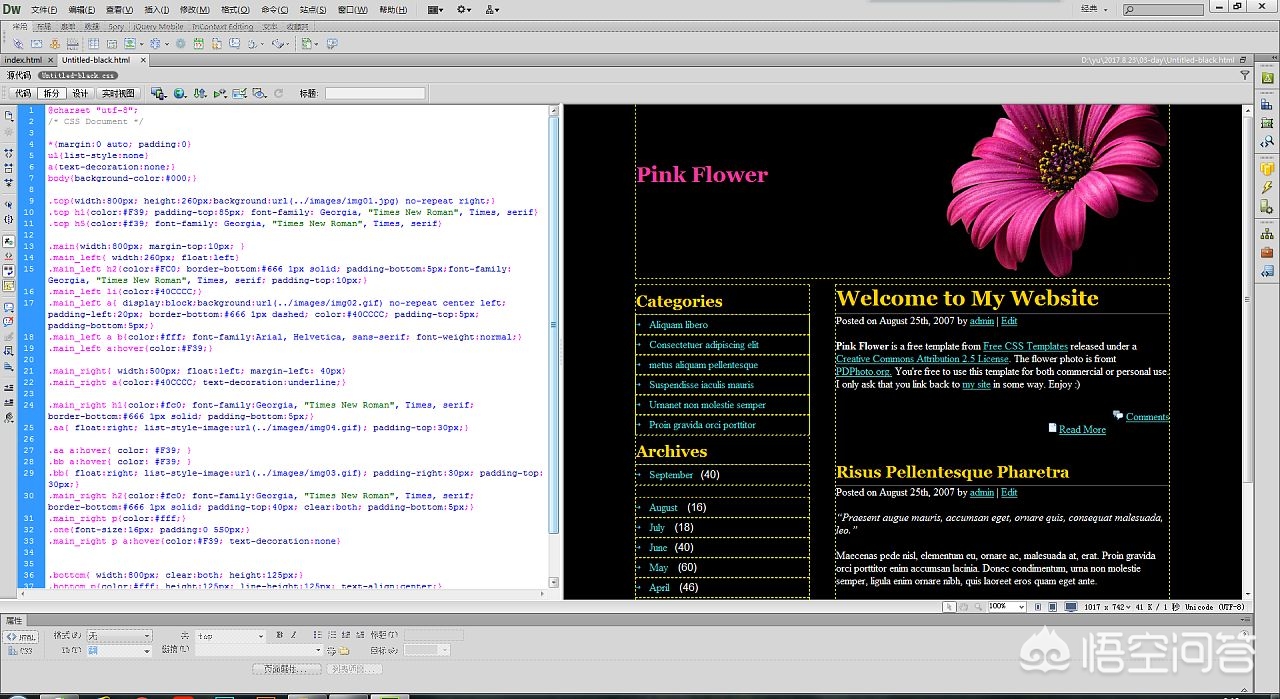Open the site management icon menu in title bar

click(491, 9)
